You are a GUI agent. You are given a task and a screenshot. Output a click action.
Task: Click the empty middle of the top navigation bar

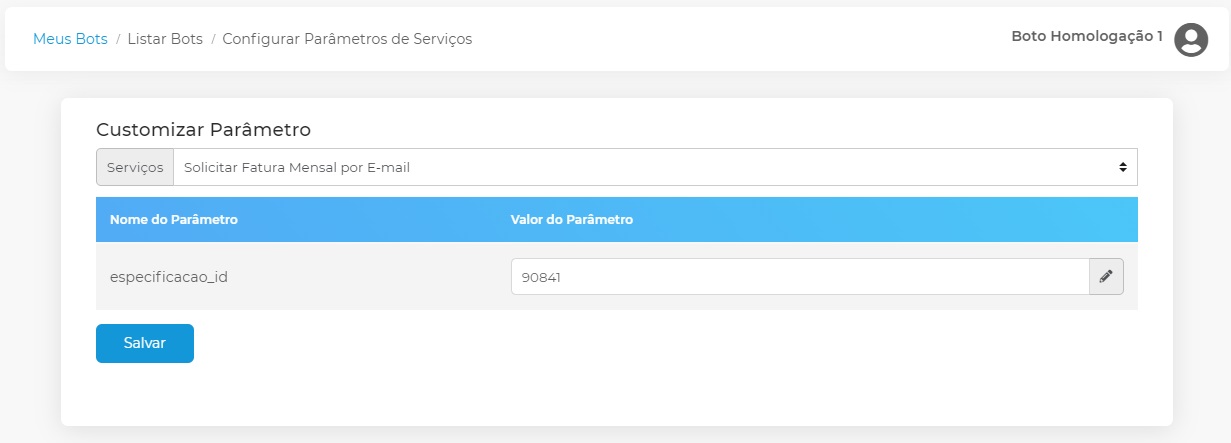740,39
